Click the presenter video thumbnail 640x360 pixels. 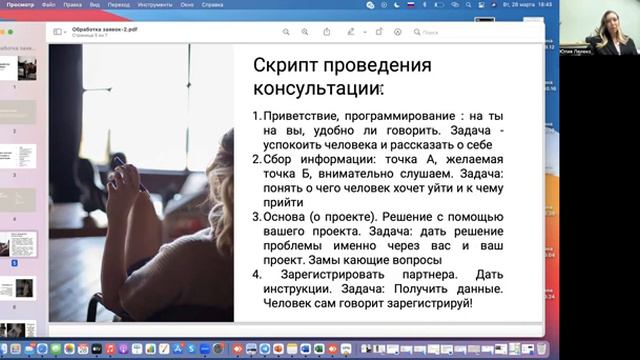click(x=599, y=27)
